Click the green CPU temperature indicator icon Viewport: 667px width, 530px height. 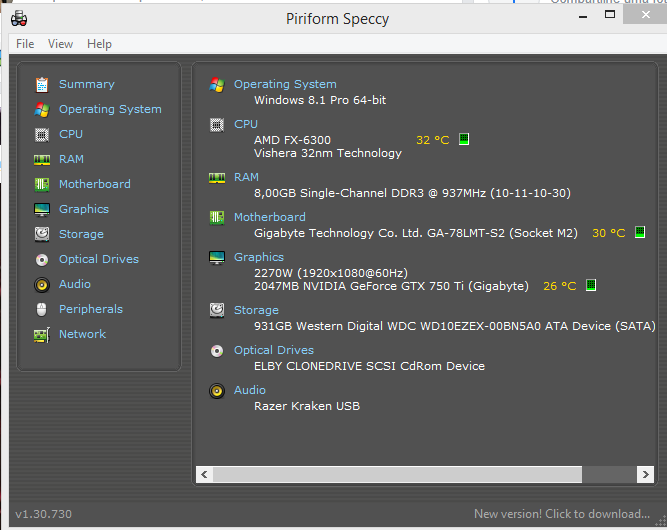tap(464, 139)
